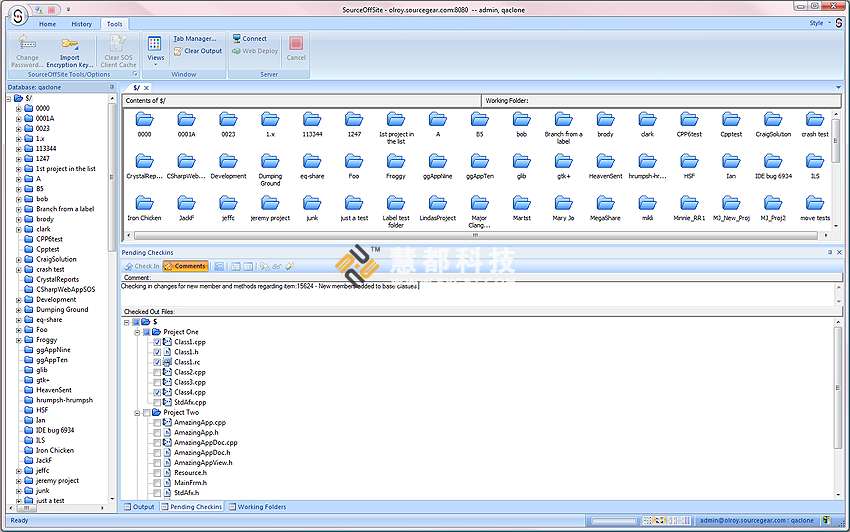Expand the jeremy project tree node
Image resolution: width=850 pixels, height=532 pixels.
tap(18, 481)
